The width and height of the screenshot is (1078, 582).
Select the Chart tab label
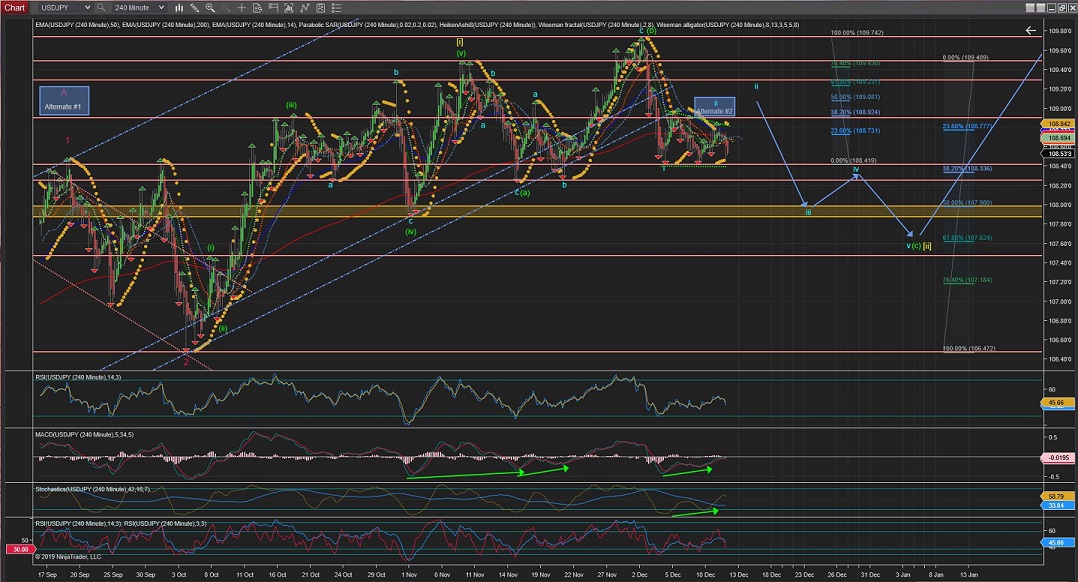pos(13,7)
